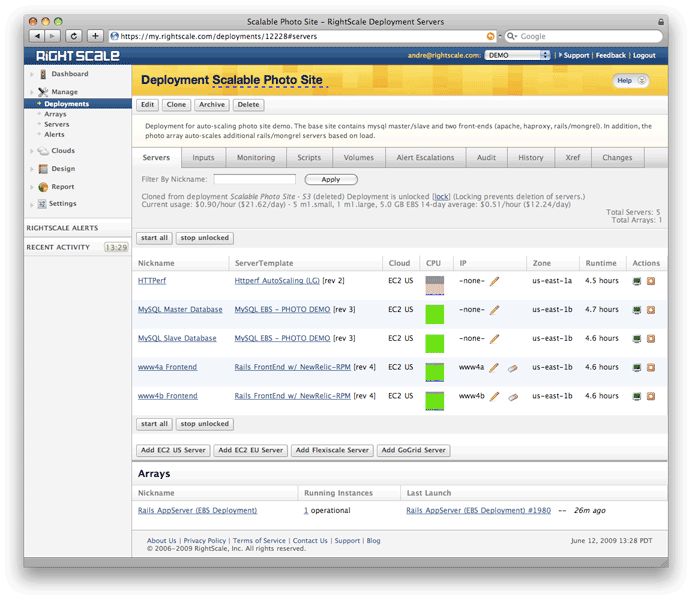Switch to the Monitoring tab
Screen dimensions: 692x600
click(256, 158)
